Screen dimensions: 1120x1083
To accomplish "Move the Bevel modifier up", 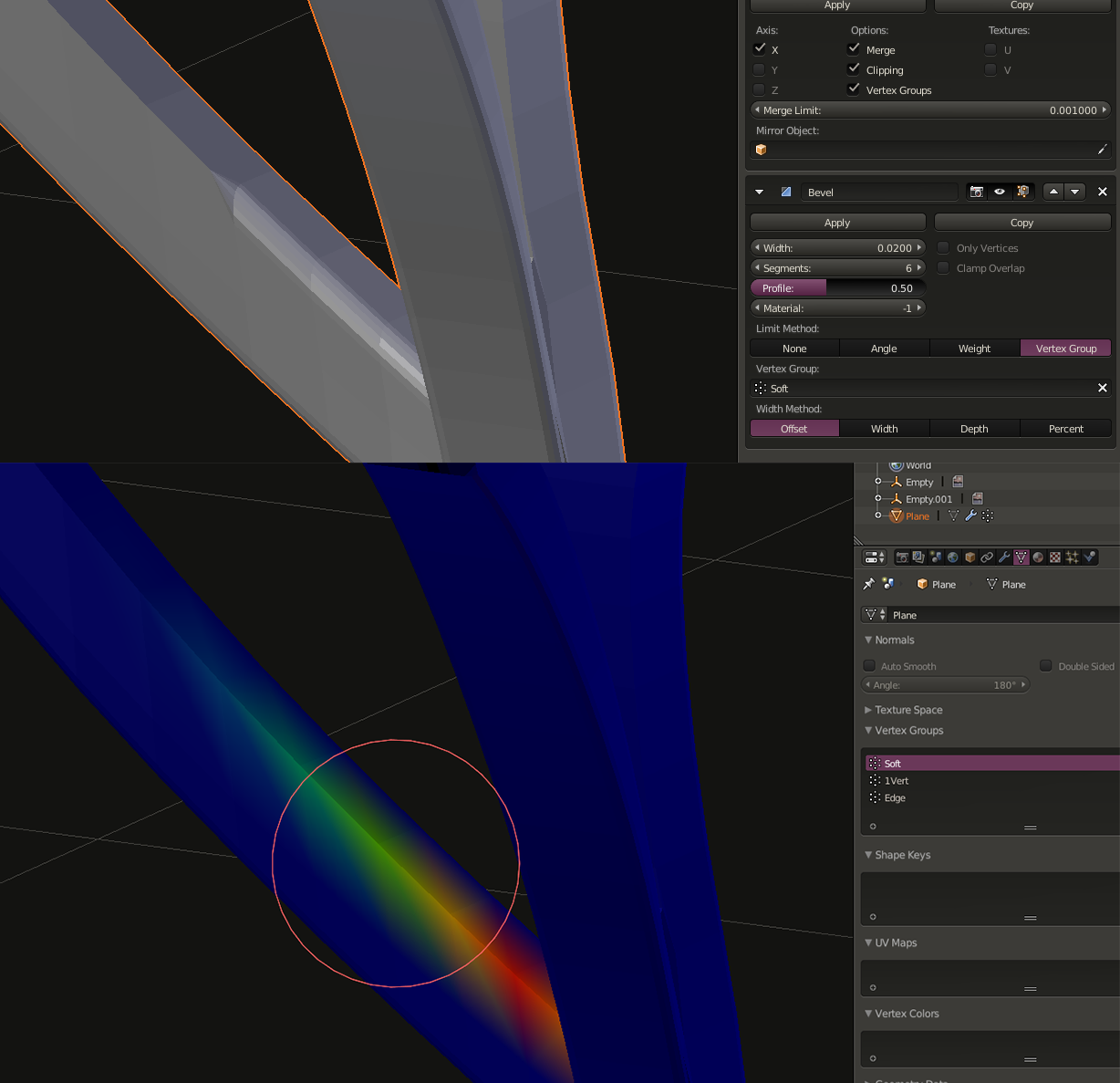I will [x=1053, y=192].
